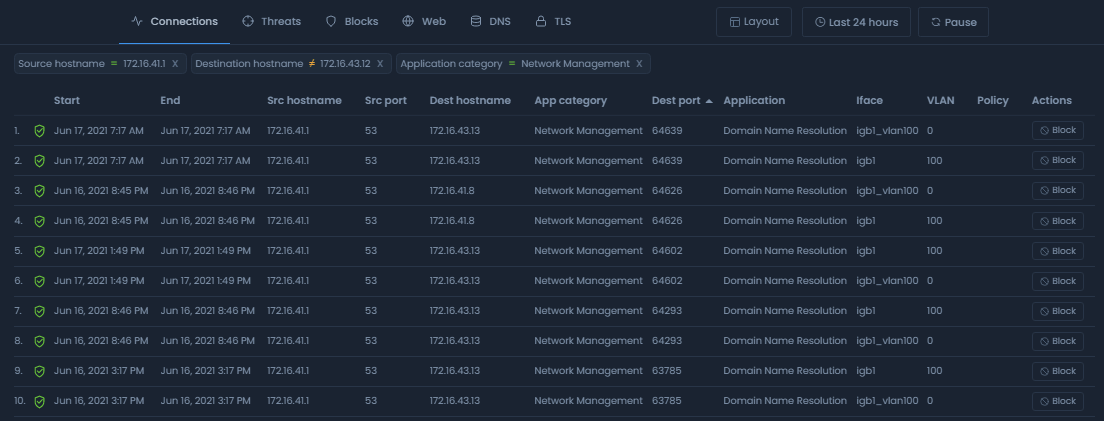The image size is (1104, 421).
Task: Click VLAN value 100 in row 2
Action: pyautogui.click(x=934, y=161)
